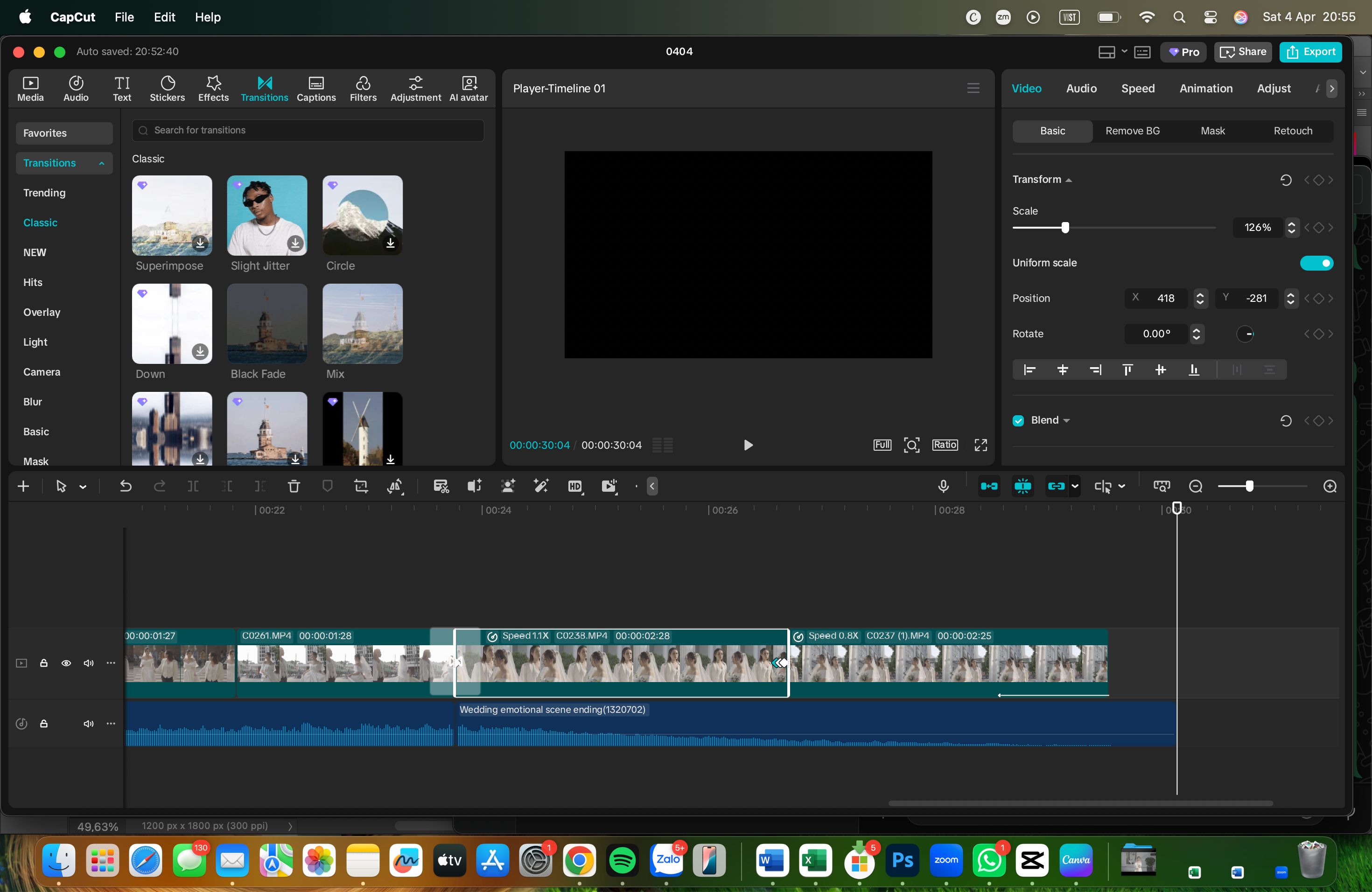Show more inspector tabs with right chevron
Image resolution: width=1372 pixels, height=892 pixels.
[x=1331, y=88]
